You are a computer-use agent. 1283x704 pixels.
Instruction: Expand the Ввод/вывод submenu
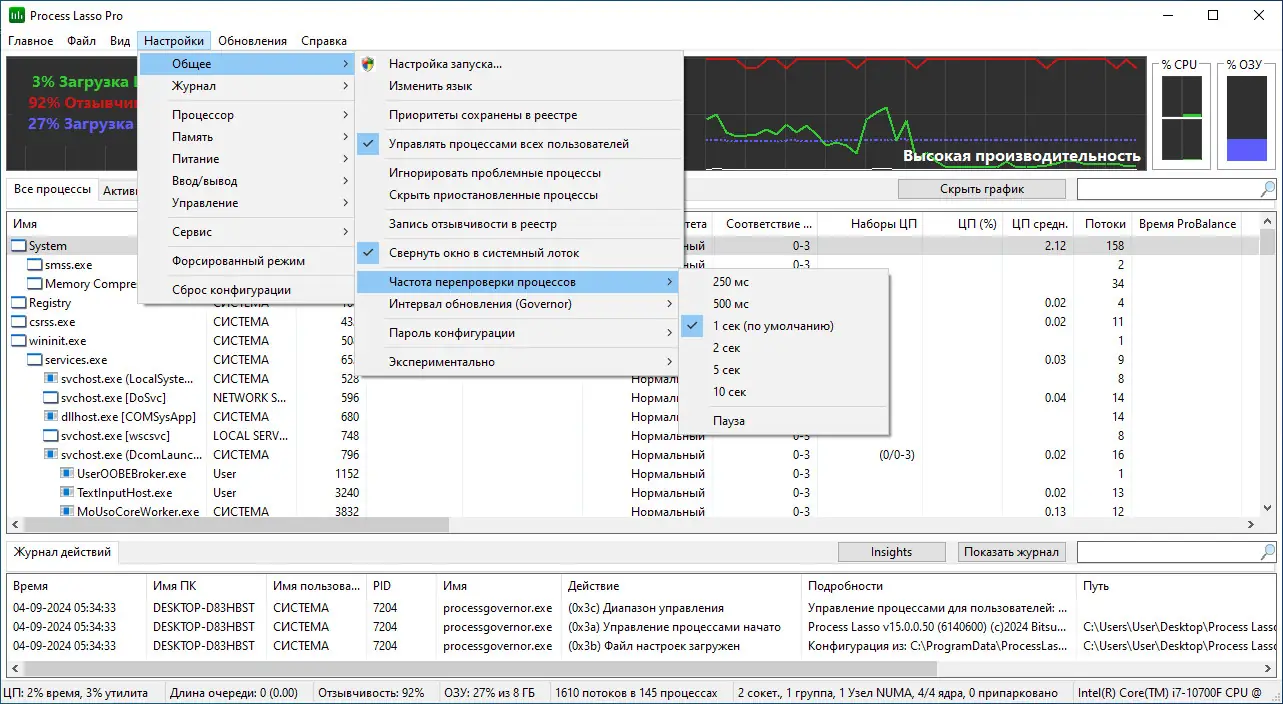pos(246,181)
